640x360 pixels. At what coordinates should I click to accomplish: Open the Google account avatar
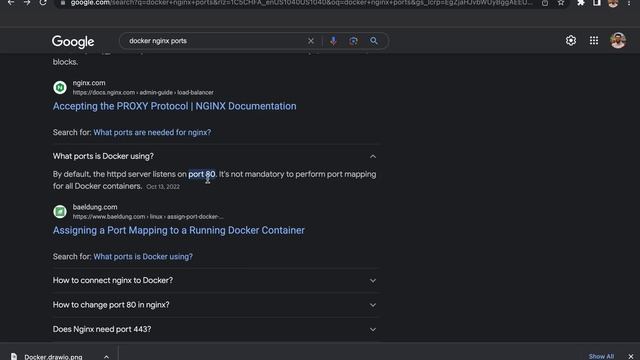[618, 40]
